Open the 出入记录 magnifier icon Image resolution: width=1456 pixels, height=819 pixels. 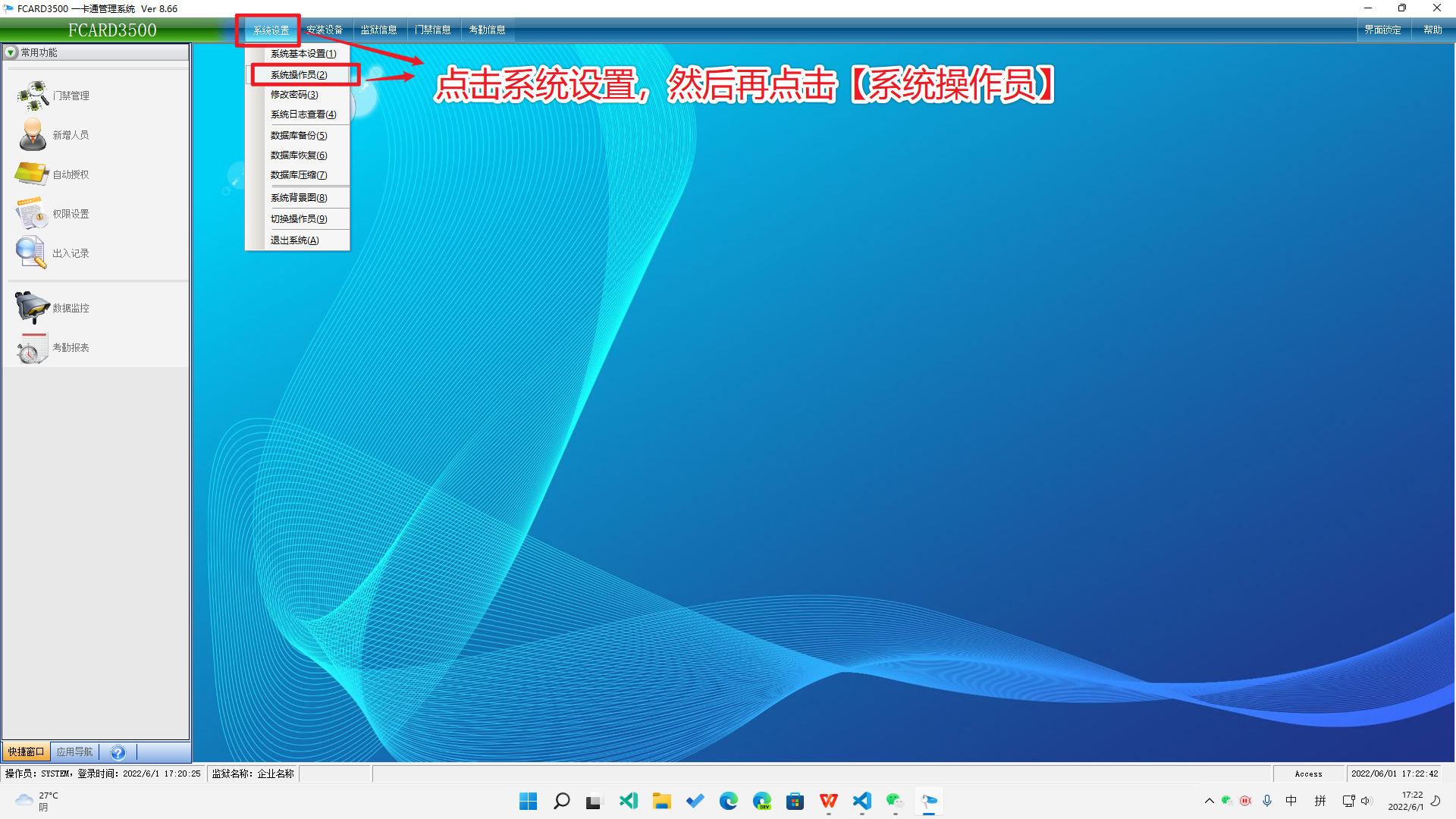coord(32,253)
